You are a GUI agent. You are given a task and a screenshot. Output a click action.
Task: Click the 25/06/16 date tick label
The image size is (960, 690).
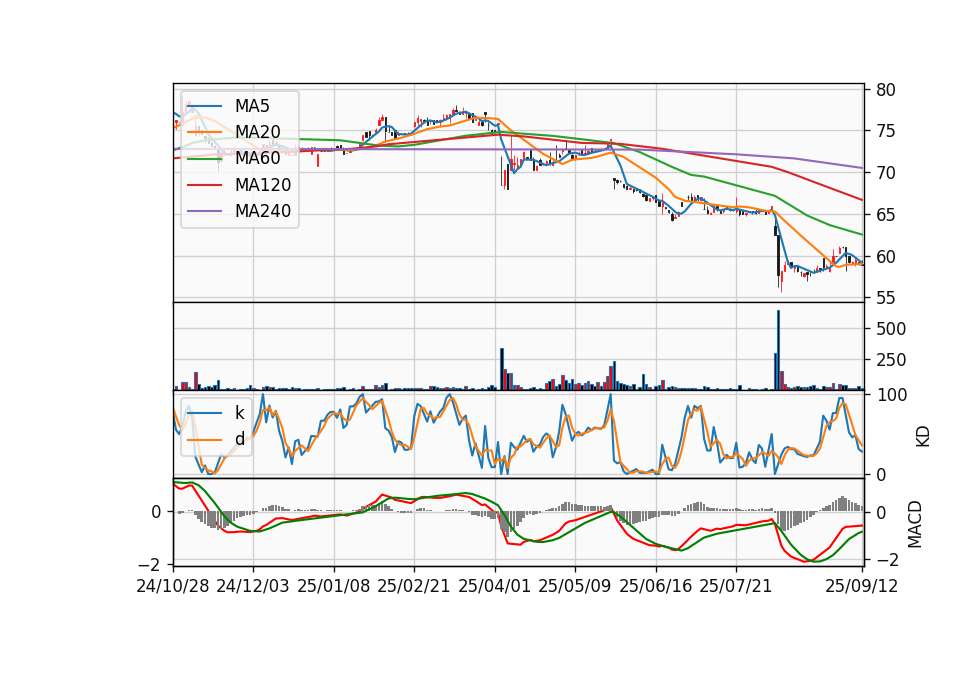[x=656, y=586]
